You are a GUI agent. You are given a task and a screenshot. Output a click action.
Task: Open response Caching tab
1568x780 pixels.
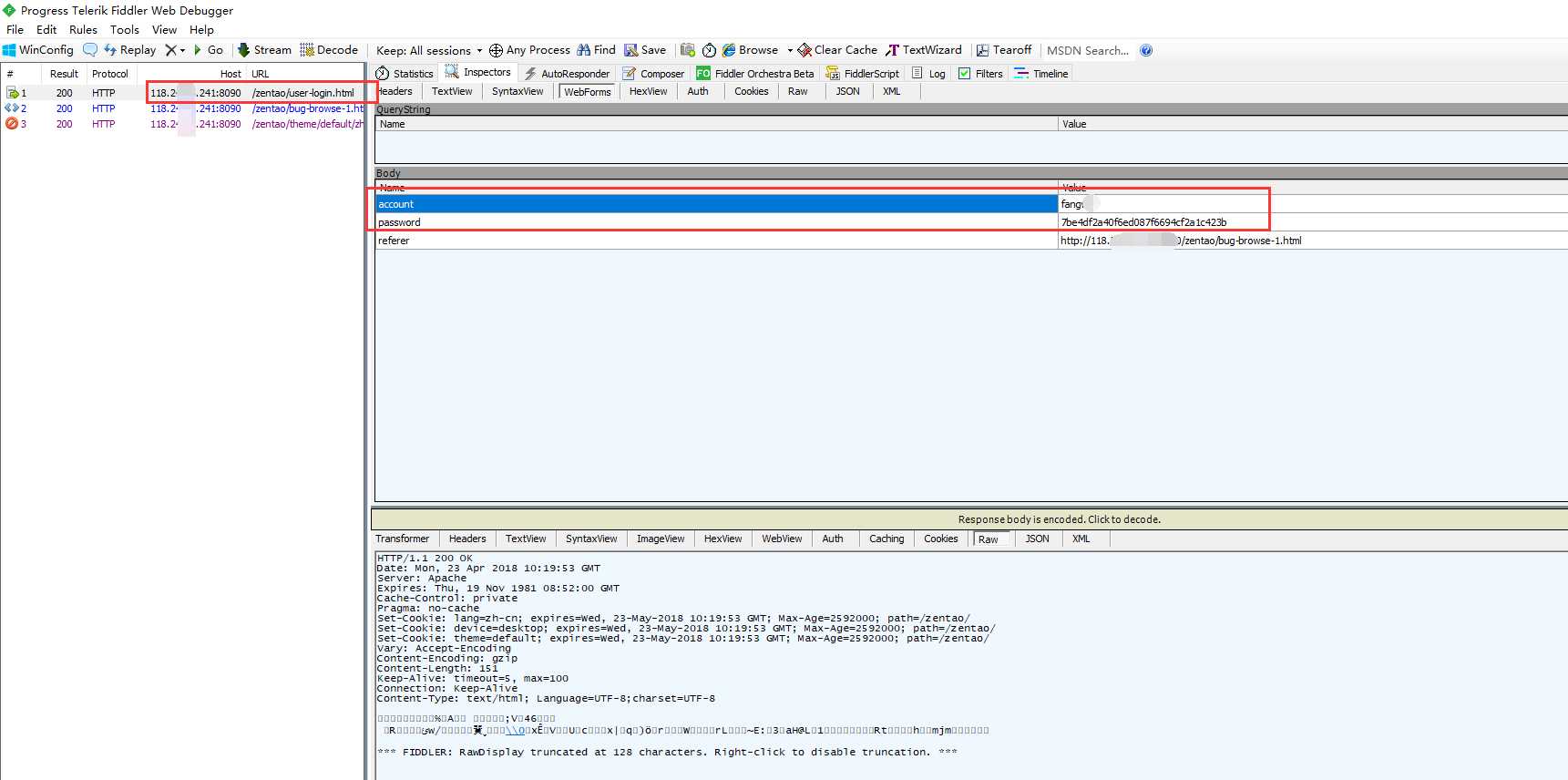click(x=886, y=539)
